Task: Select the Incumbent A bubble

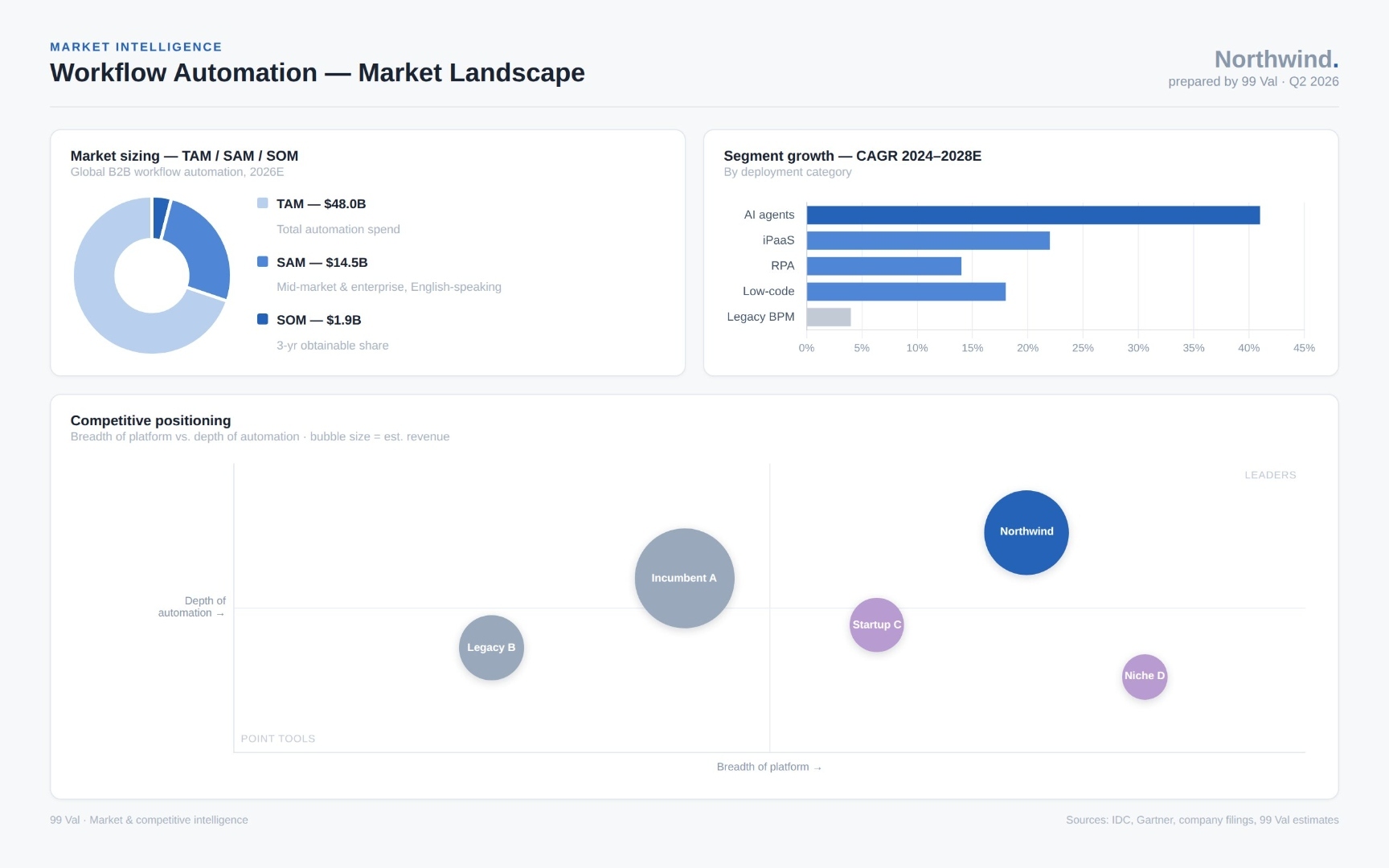Action: pyautogui.click(x=685, y=578)
